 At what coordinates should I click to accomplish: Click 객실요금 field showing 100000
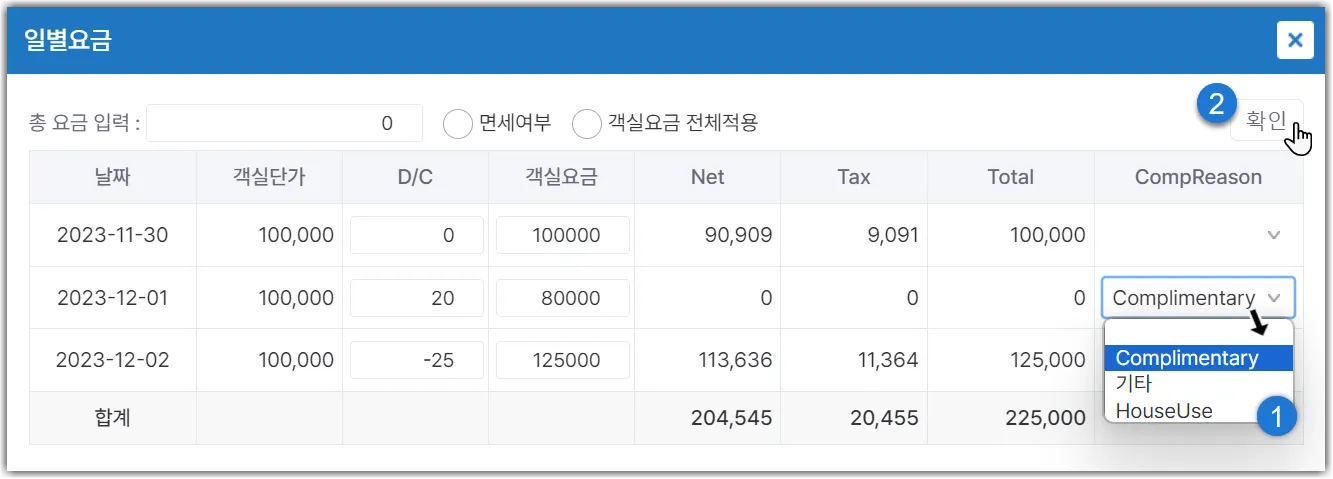click(x=562, y=235)
